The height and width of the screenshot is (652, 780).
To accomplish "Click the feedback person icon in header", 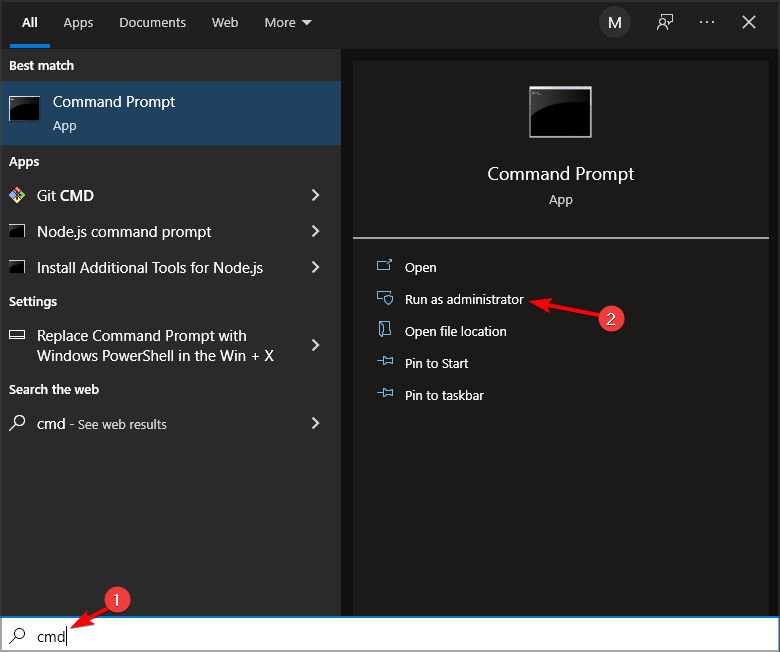I will [665, 22].
